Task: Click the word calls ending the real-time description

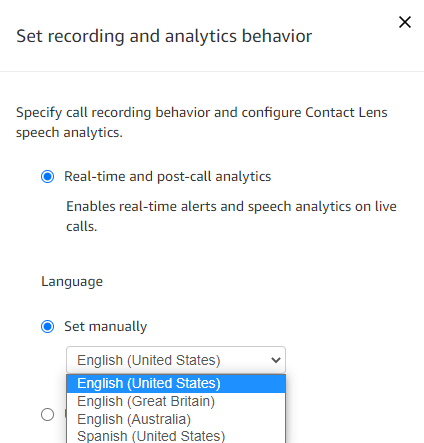Action: point(81,227)
